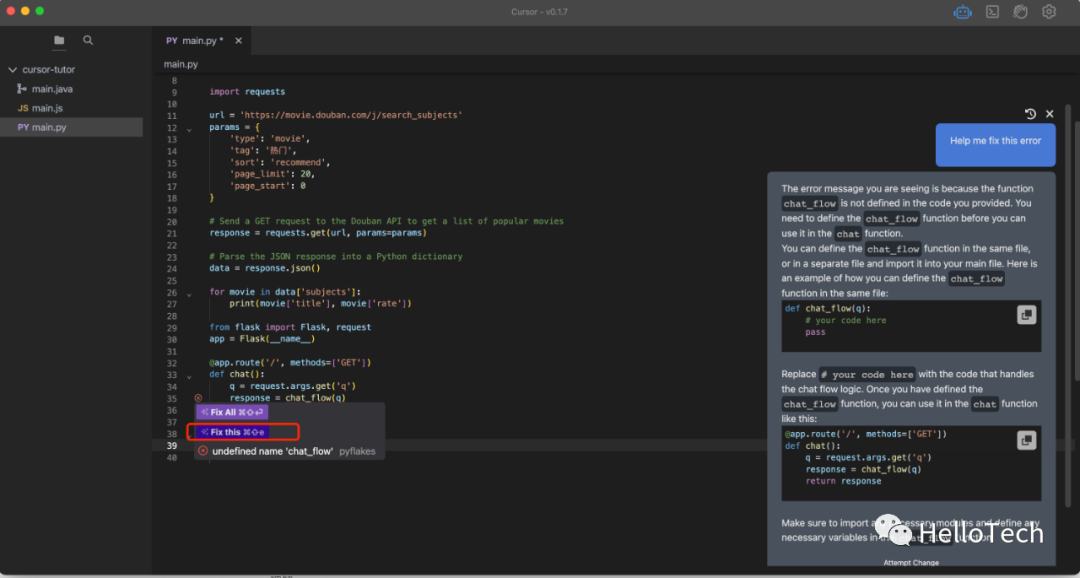Collapse the cursor-tutor folder

click(x=12, y=70)
